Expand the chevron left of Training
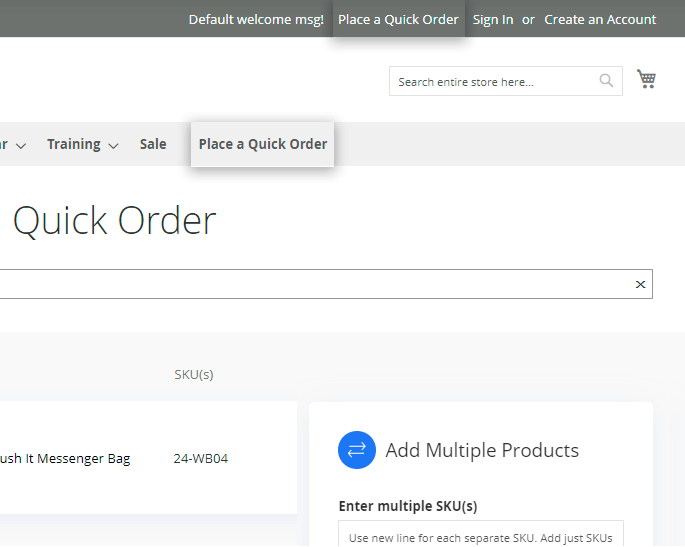The image size is (685, 547). point(21,146)
